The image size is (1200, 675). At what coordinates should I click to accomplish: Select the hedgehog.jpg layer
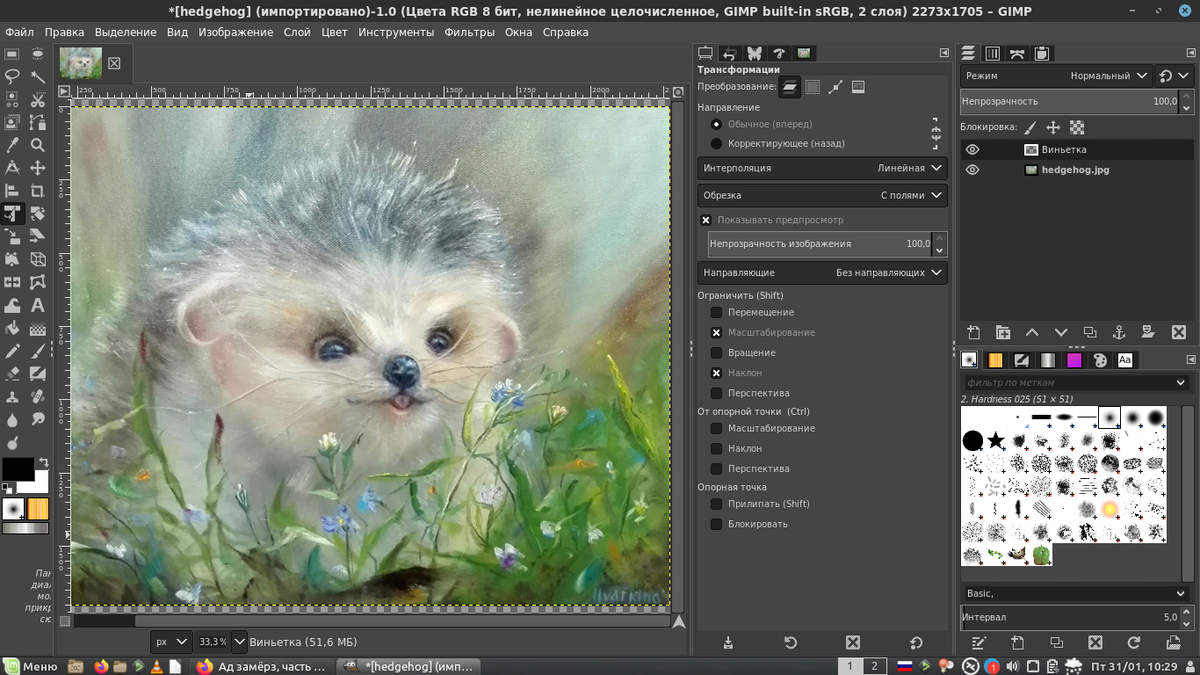1075,170
